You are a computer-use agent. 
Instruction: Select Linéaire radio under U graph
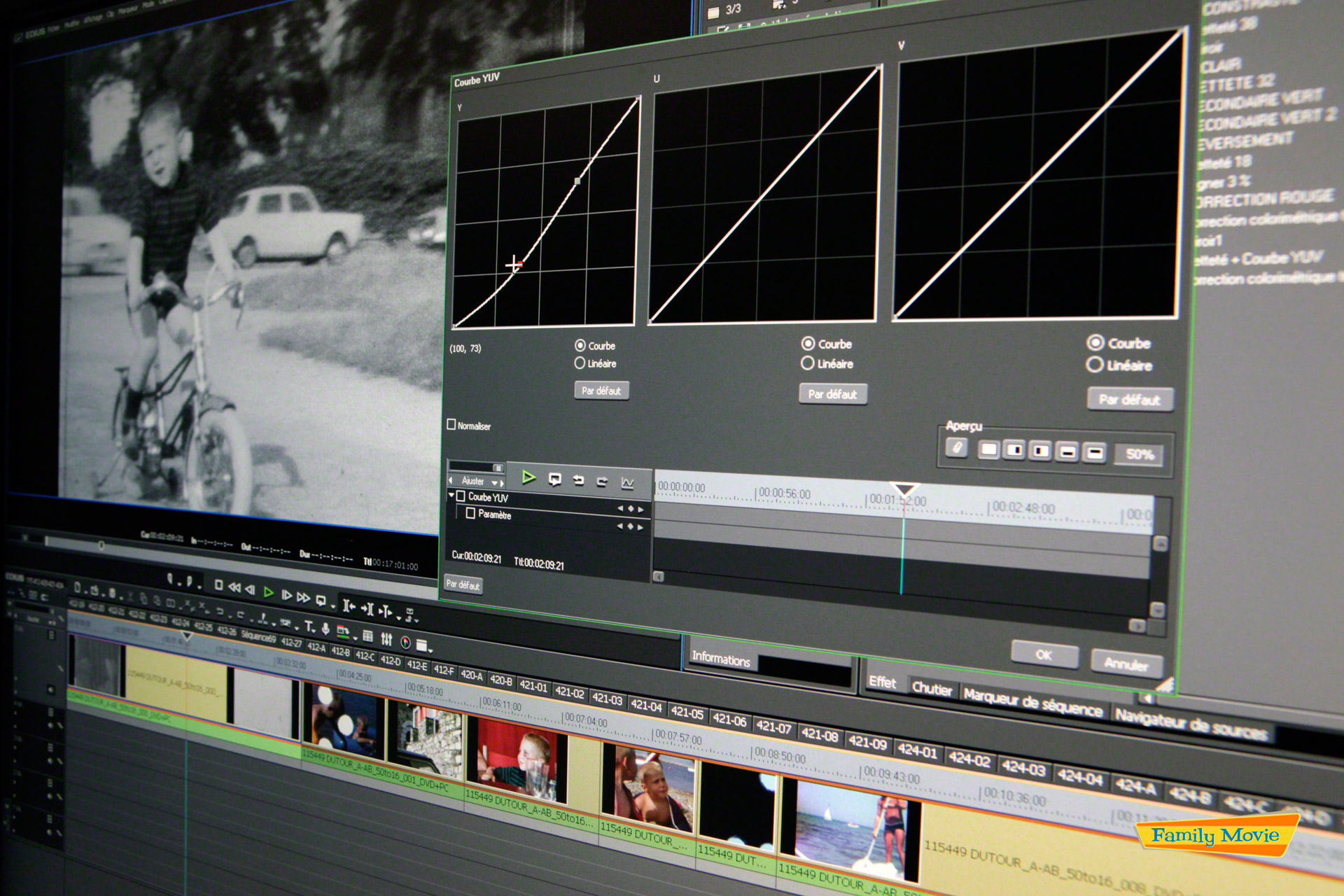tap(807, 363)
